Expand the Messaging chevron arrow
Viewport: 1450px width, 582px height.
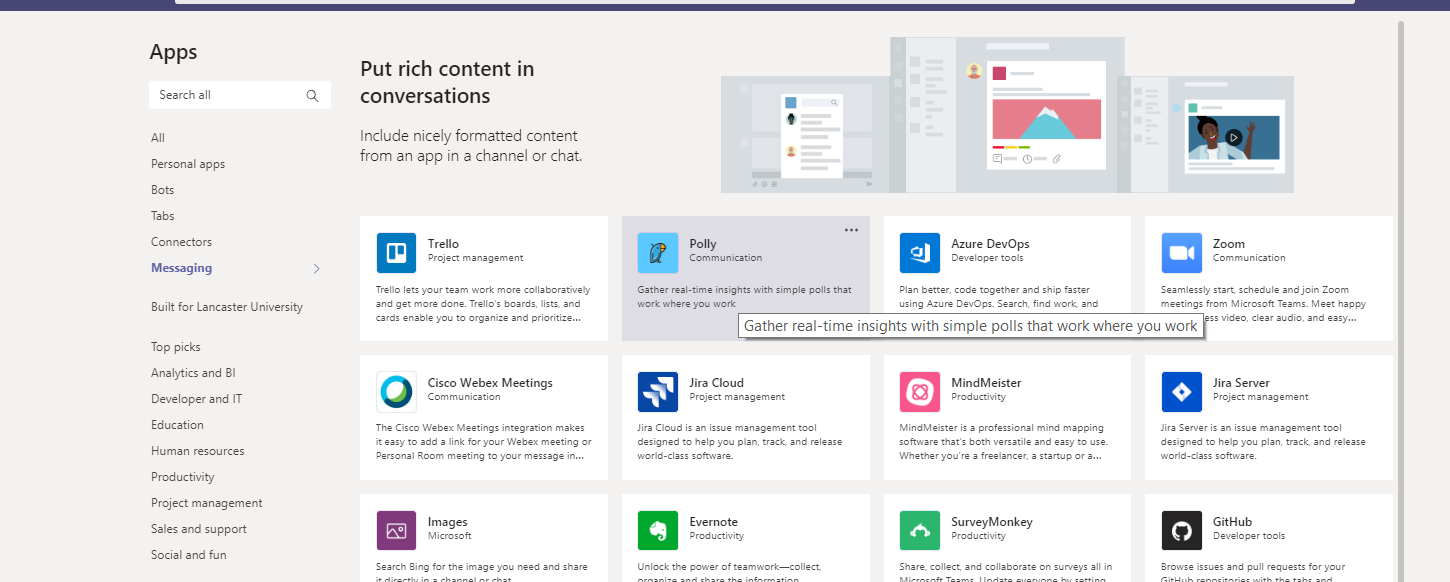[316, 268]
